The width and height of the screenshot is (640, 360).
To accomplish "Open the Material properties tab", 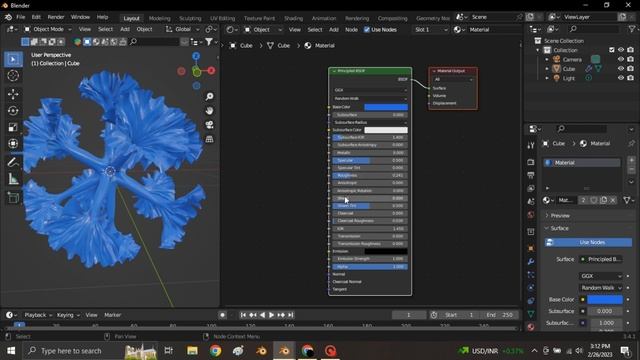I will (531, 327).
